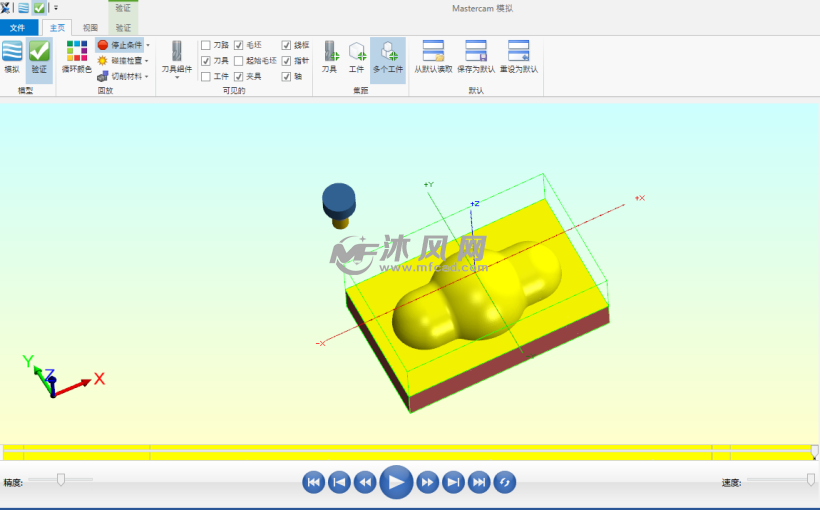The image size is (820, 510).
Task: Click the 切削材料 material icon
Action: [x=102, y=76]
